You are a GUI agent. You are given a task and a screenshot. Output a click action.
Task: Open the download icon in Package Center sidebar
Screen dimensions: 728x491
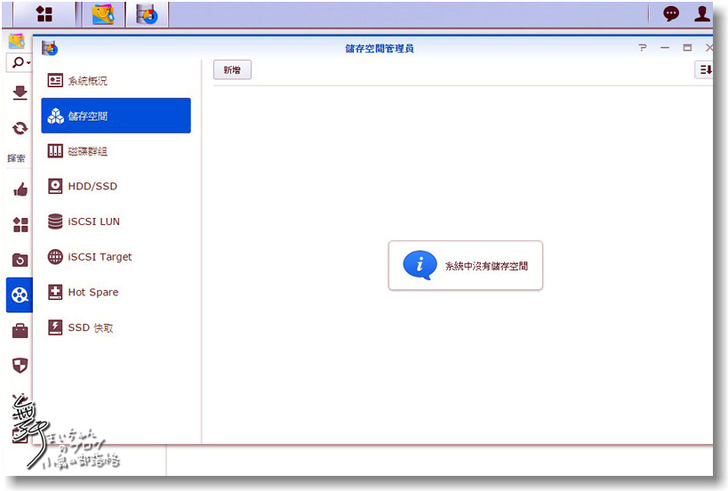point(20,93)
